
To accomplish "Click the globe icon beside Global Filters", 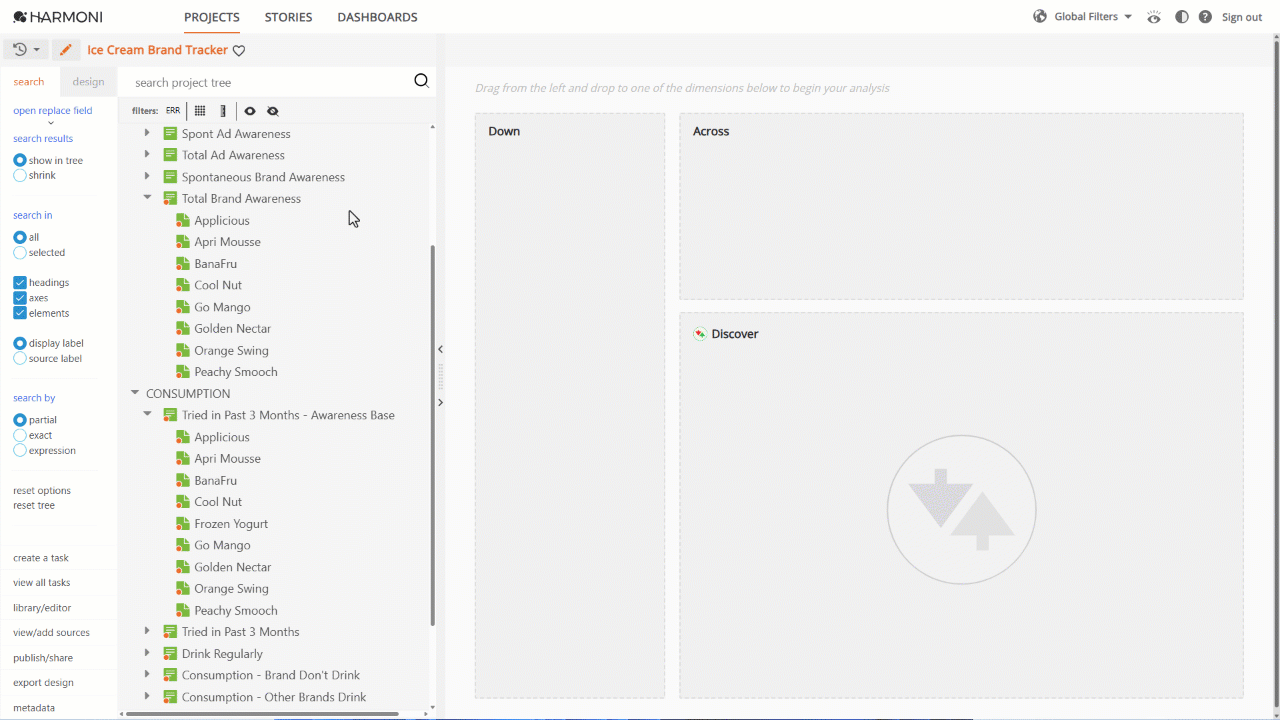I will [x=1040, y=16].
